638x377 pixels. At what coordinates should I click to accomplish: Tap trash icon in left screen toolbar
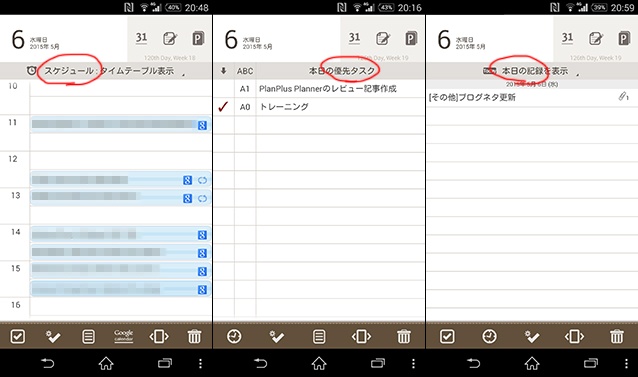click(x=194, y=336)
